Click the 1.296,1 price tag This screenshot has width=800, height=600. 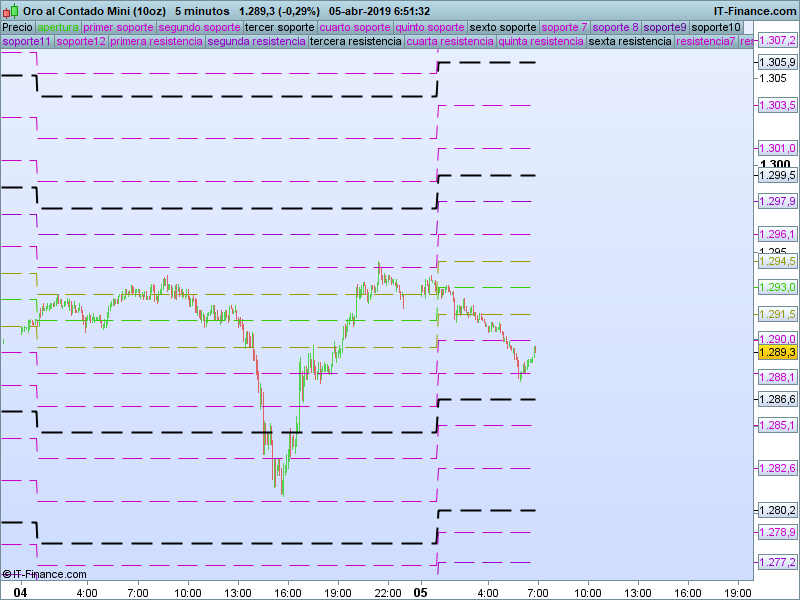click(x=777, y=234)
